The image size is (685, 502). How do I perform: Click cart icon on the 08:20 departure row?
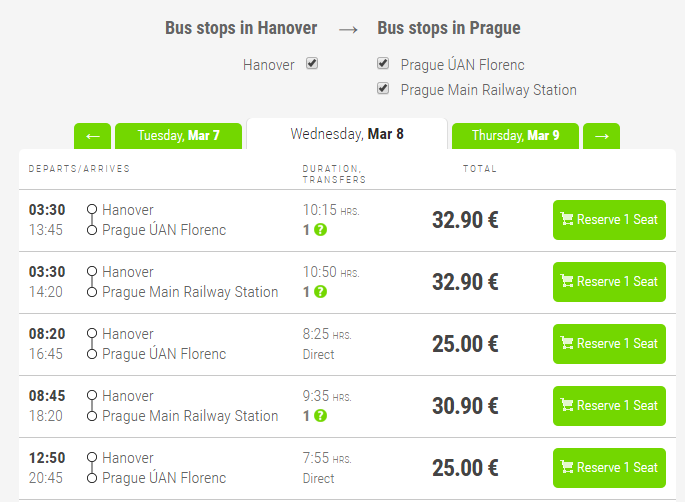pyautogui.click(x=567, y=344)
